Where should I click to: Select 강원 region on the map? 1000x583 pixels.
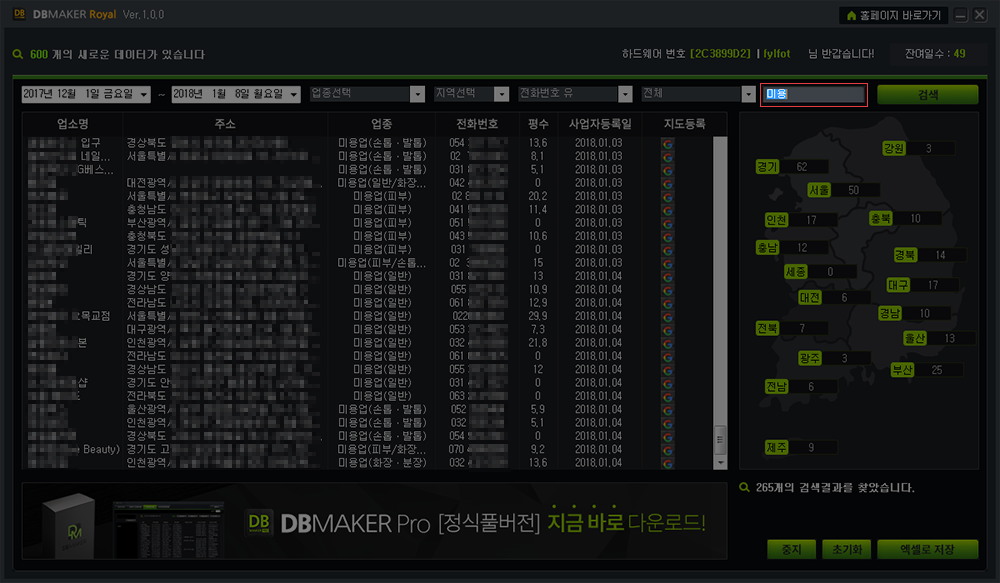pos(893,148)
